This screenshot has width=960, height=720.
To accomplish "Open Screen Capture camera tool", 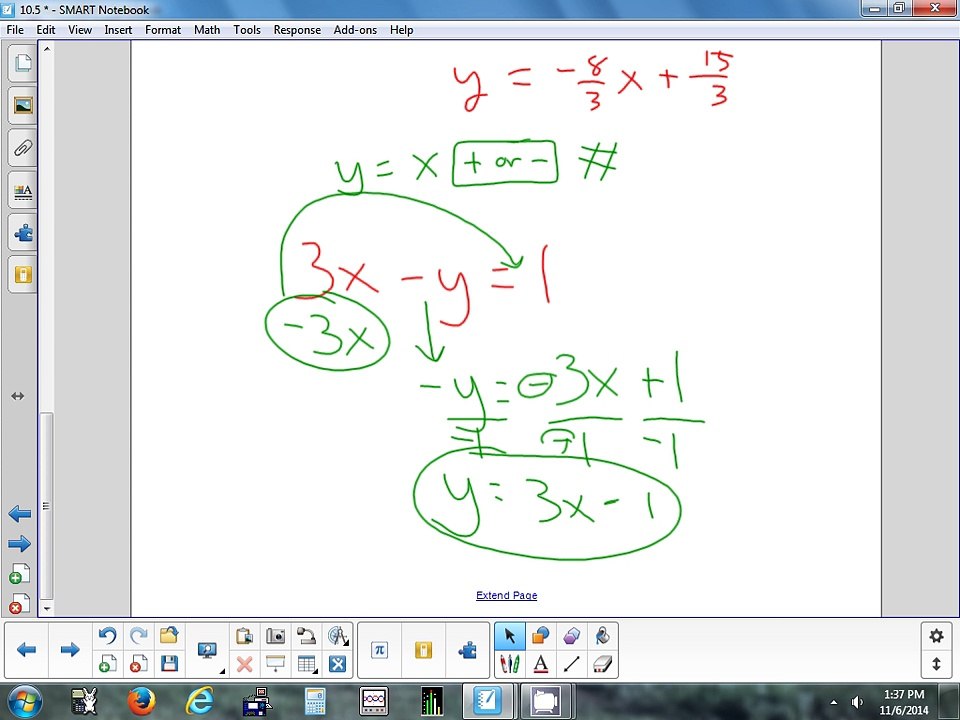I will pyautogui.click(x=276, y=636).
